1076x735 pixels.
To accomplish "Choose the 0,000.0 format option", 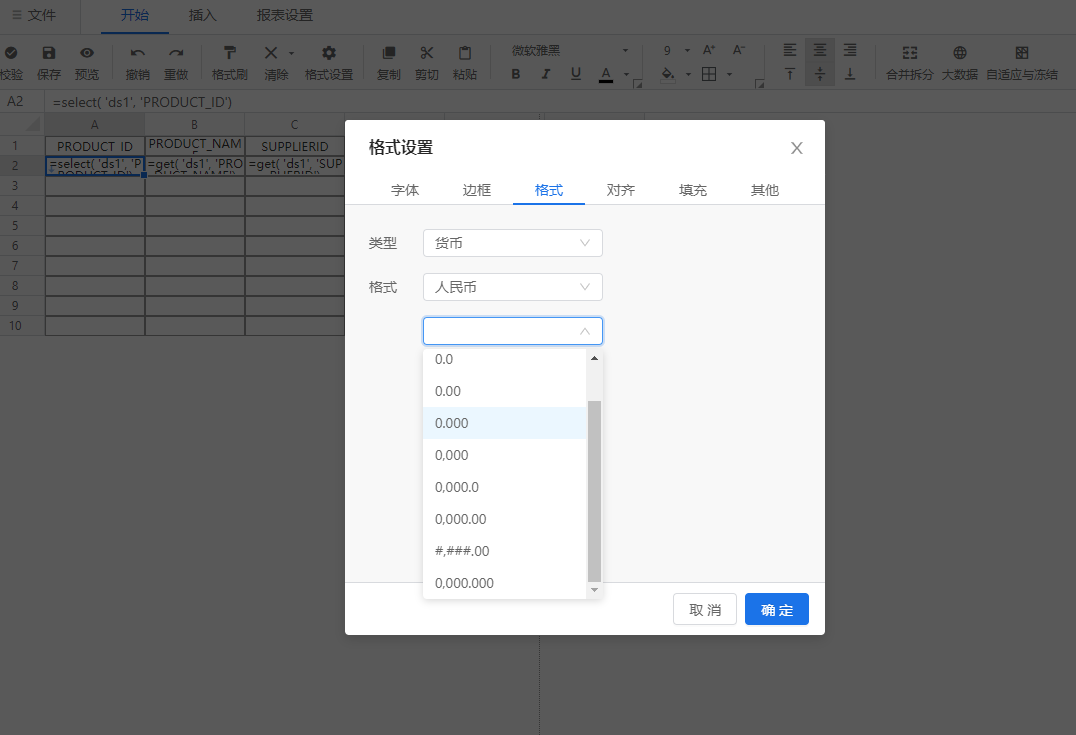I will point(504,487).
